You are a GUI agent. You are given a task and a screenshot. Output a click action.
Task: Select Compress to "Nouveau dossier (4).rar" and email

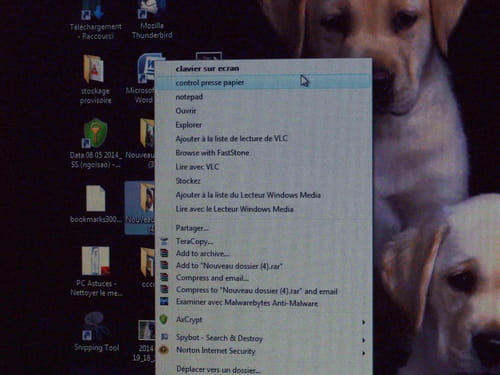(x=263, y=290)
